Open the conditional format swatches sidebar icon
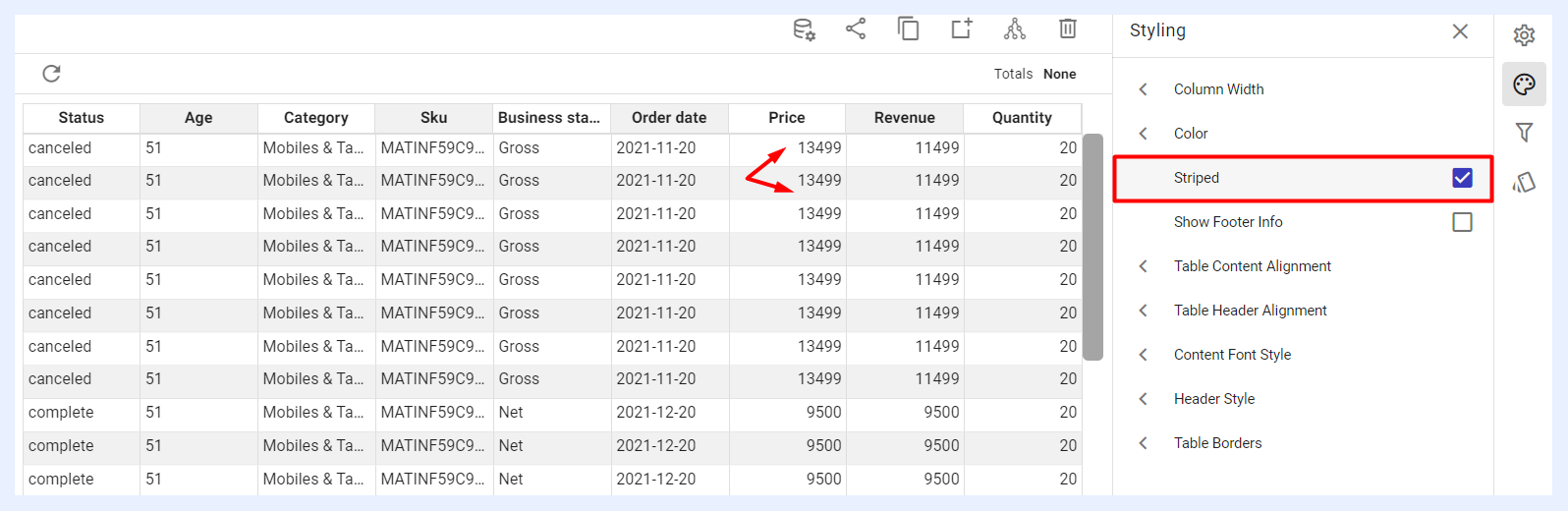 point(1524,182)
